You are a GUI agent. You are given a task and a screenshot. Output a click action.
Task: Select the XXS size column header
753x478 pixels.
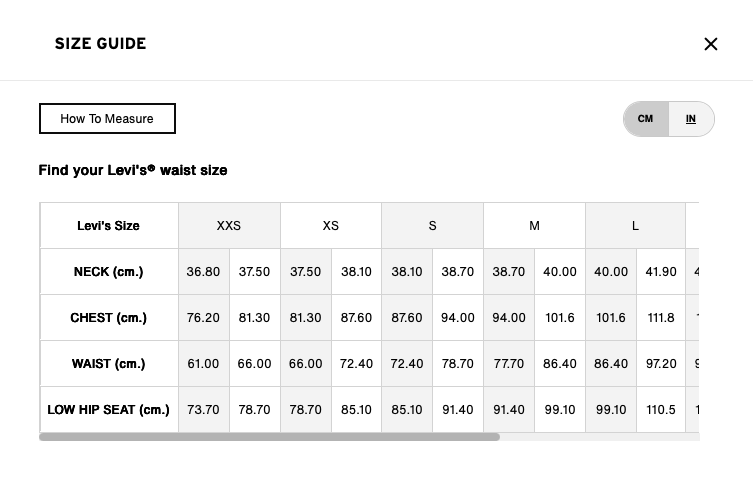point(229,226)
